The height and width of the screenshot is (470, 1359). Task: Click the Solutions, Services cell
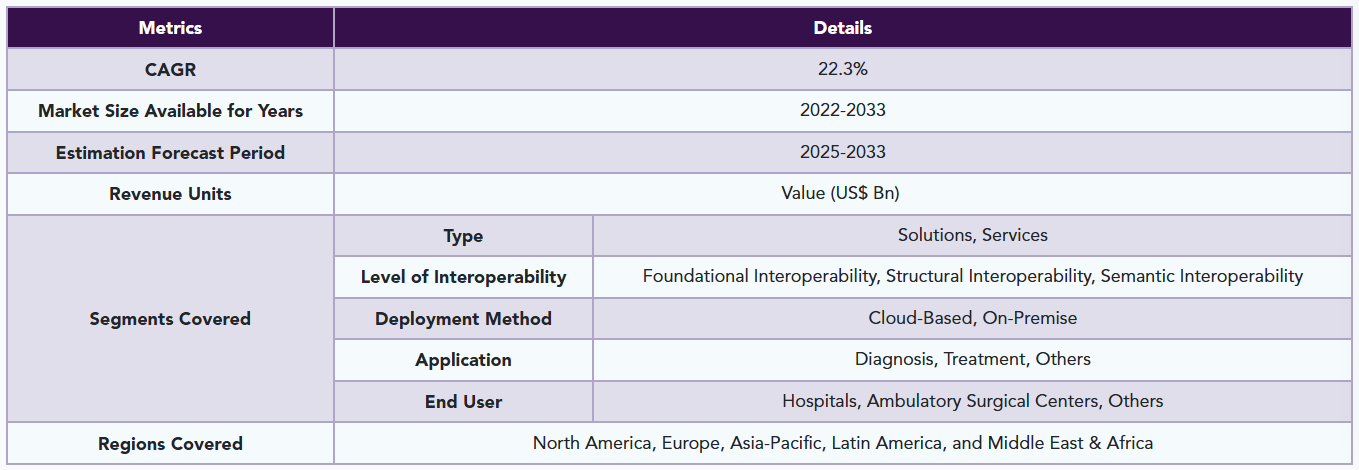[972, 236]
